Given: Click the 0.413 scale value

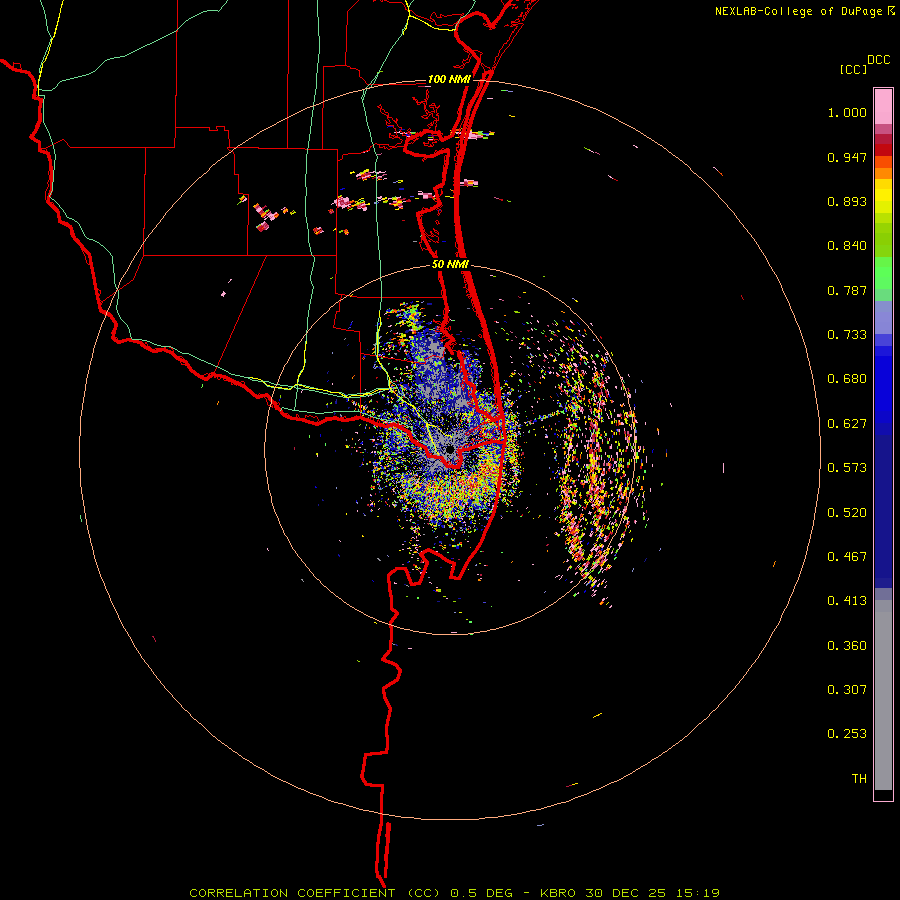Looking at the screenshot, I should point(847,601).
